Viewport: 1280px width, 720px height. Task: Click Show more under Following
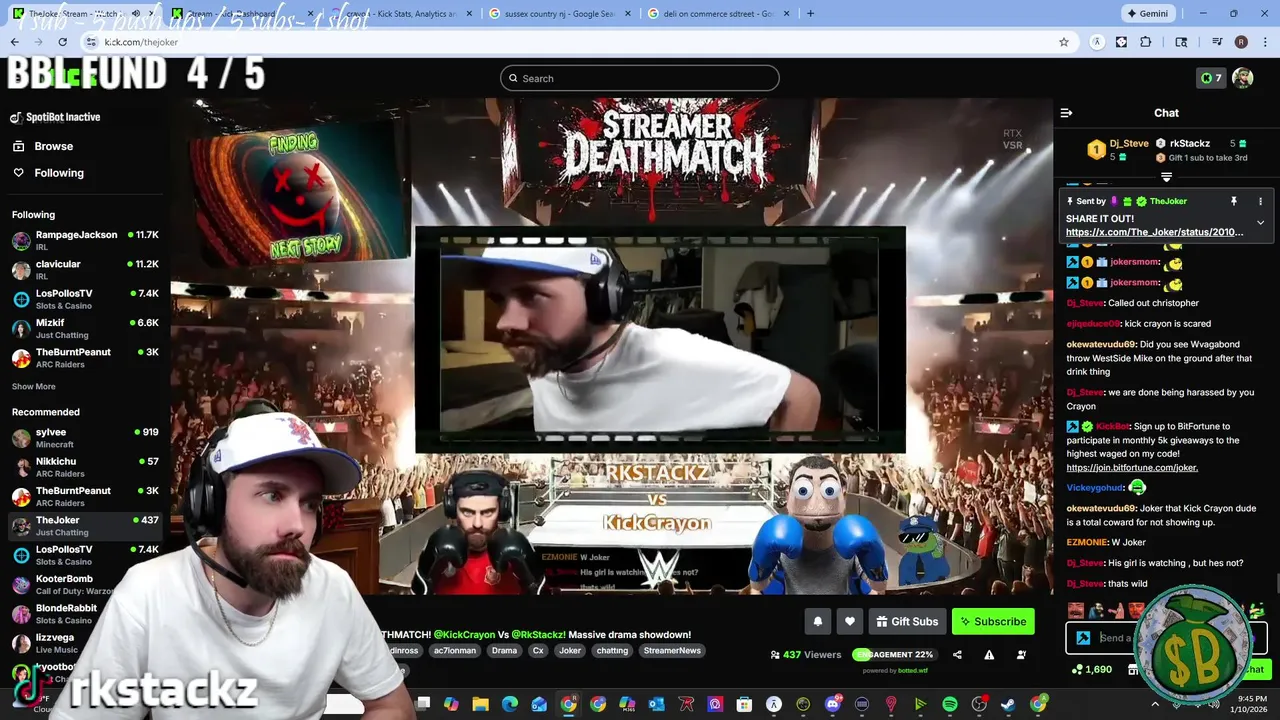34,386
